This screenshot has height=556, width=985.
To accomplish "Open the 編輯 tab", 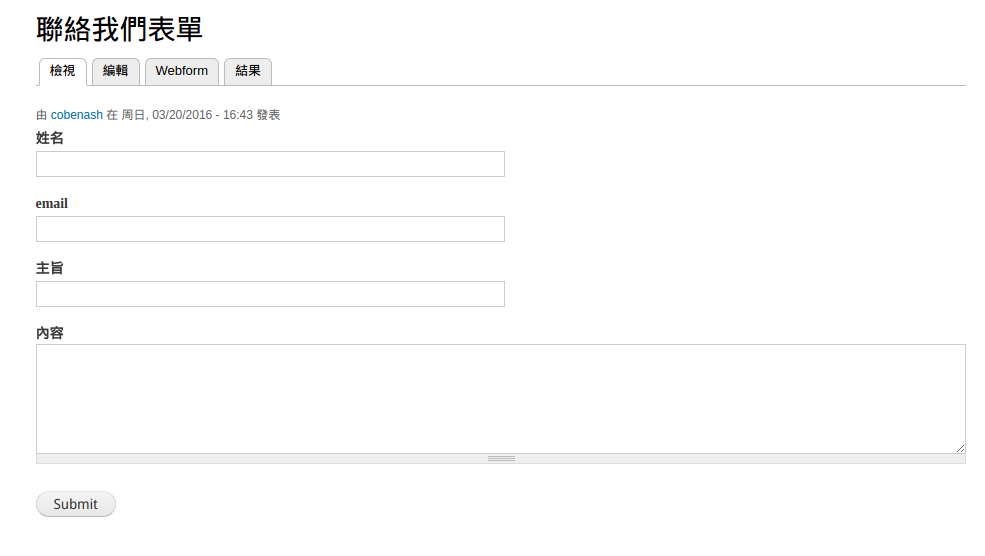I will (116, 72).
